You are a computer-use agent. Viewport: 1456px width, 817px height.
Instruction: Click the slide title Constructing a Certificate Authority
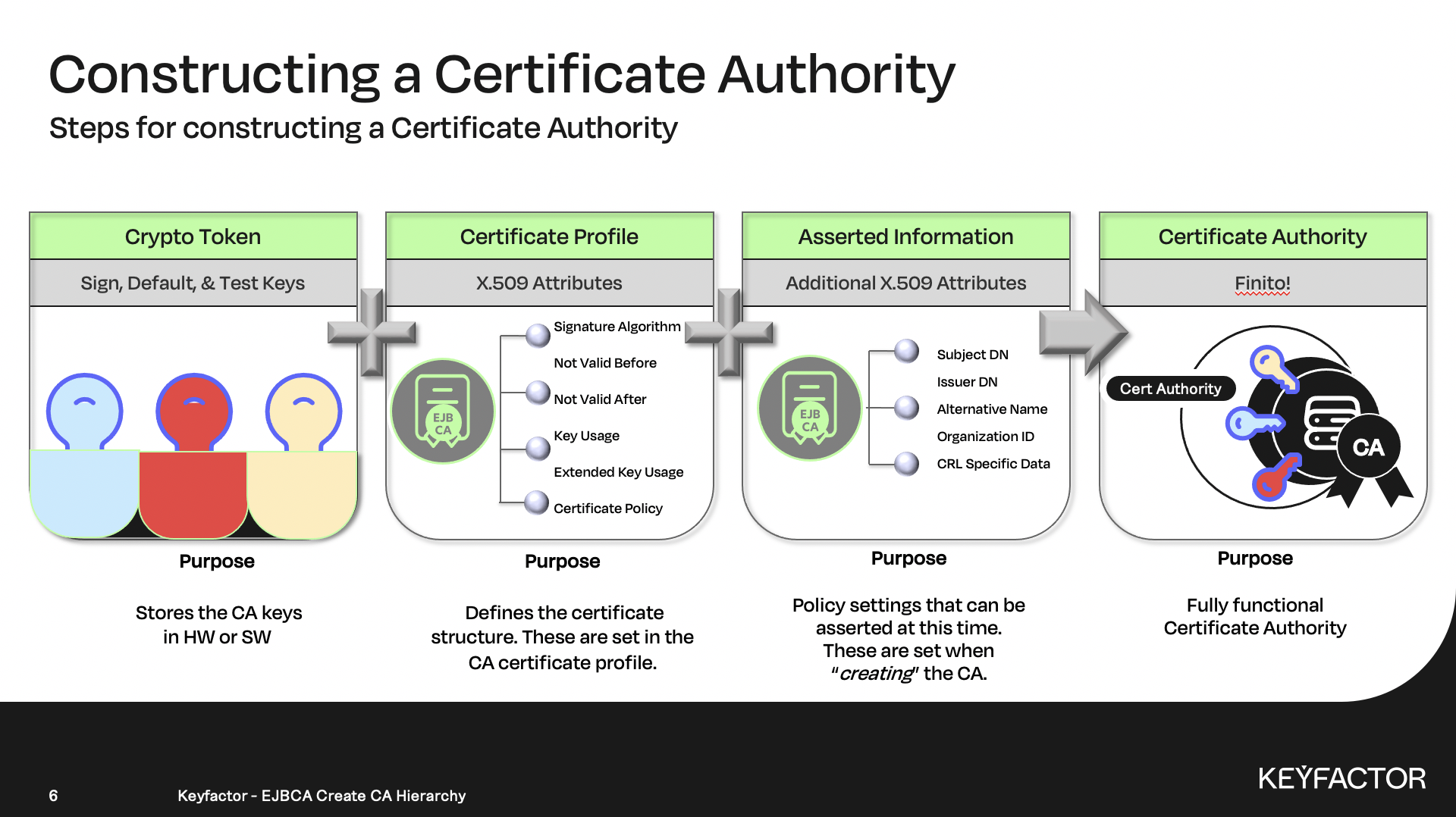tap(501, 74)
